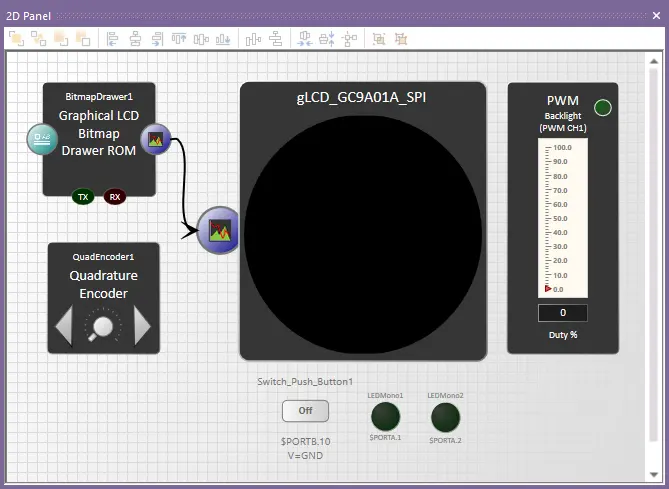Click the TX indicator on BitmapDrawer1

tap(83, 197)
